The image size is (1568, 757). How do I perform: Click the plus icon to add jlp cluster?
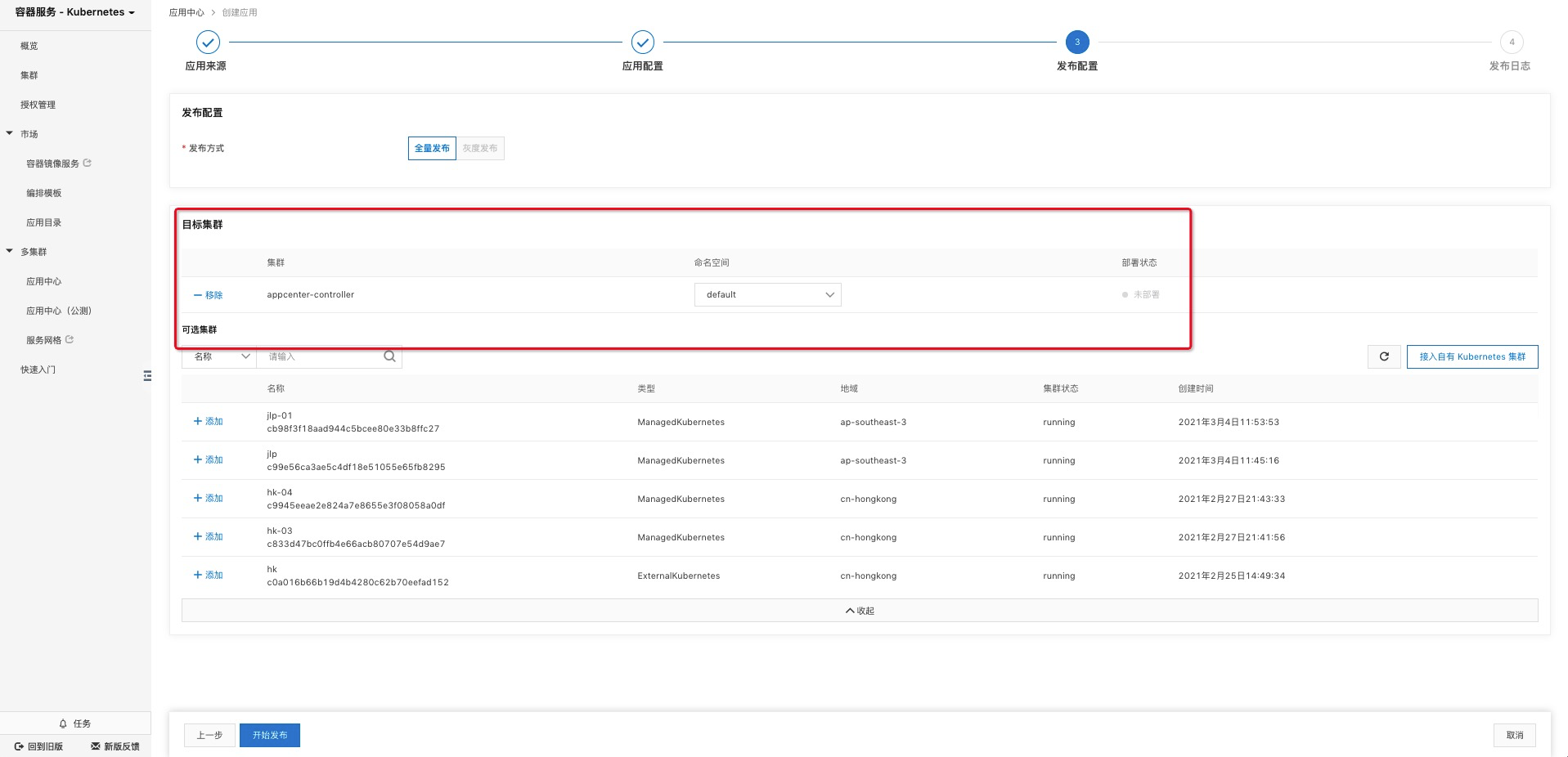click(x=197, y=459)
